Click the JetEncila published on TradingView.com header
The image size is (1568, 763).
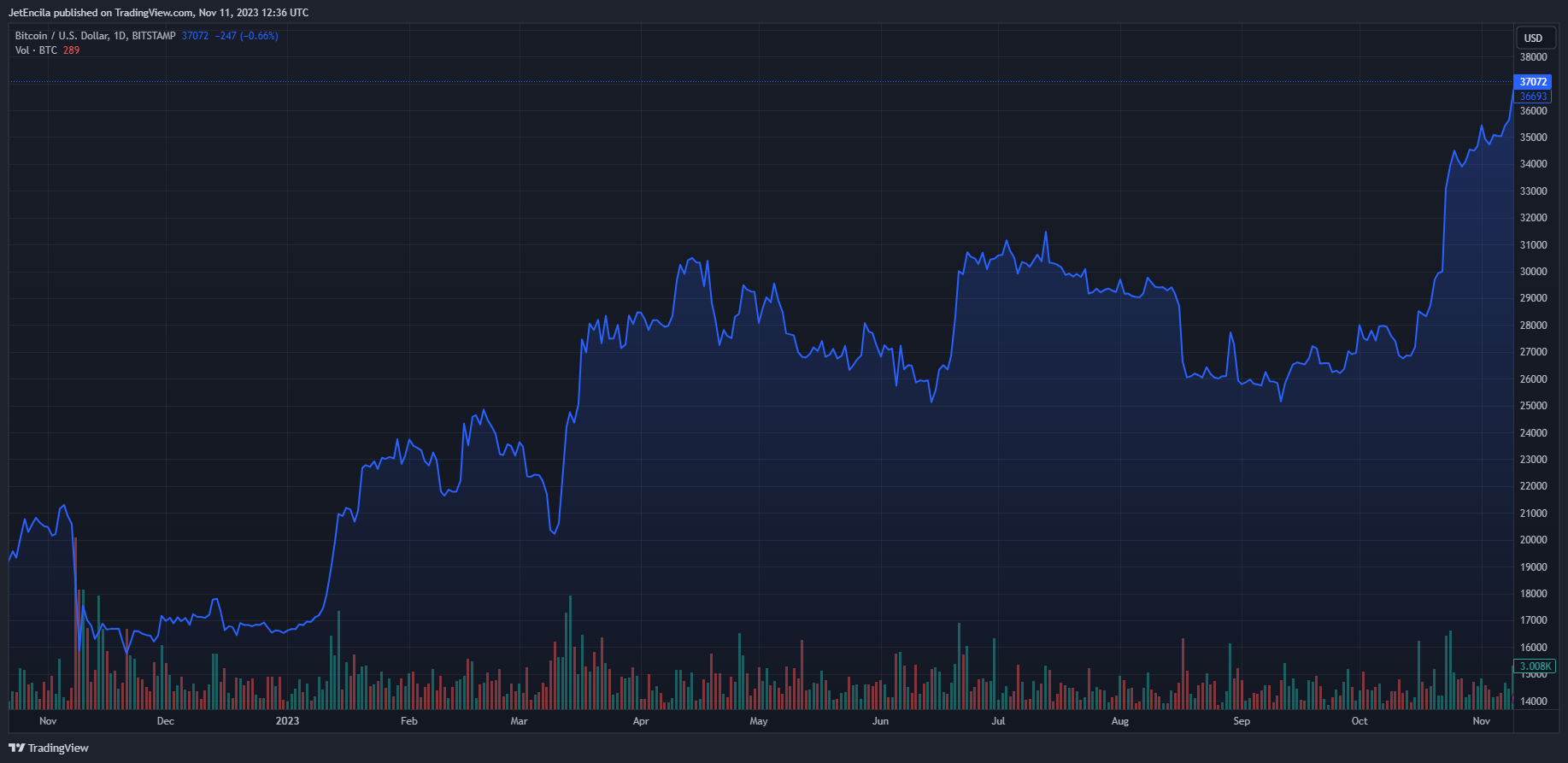tap(159, 13)
